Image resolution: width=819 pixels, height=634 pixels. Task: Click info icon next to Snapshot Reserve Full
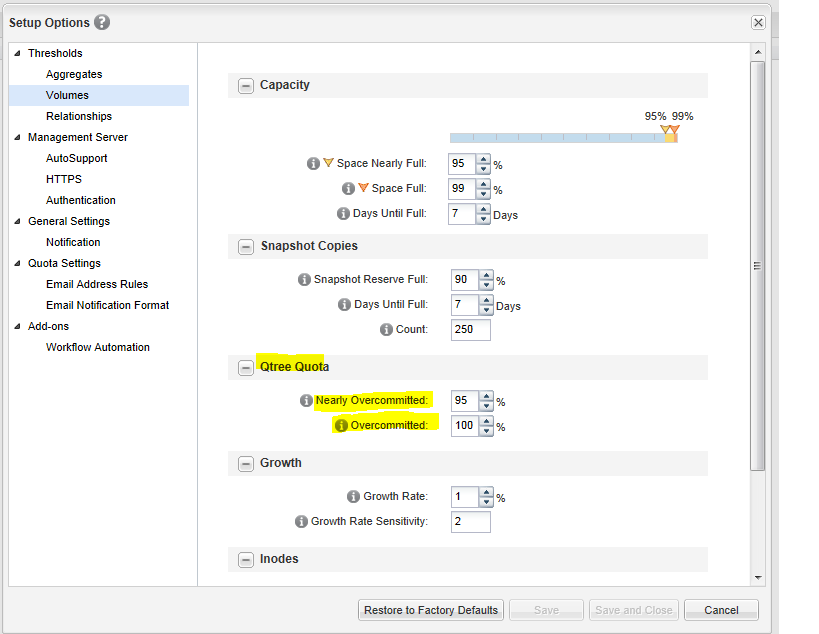pos(304,280)
